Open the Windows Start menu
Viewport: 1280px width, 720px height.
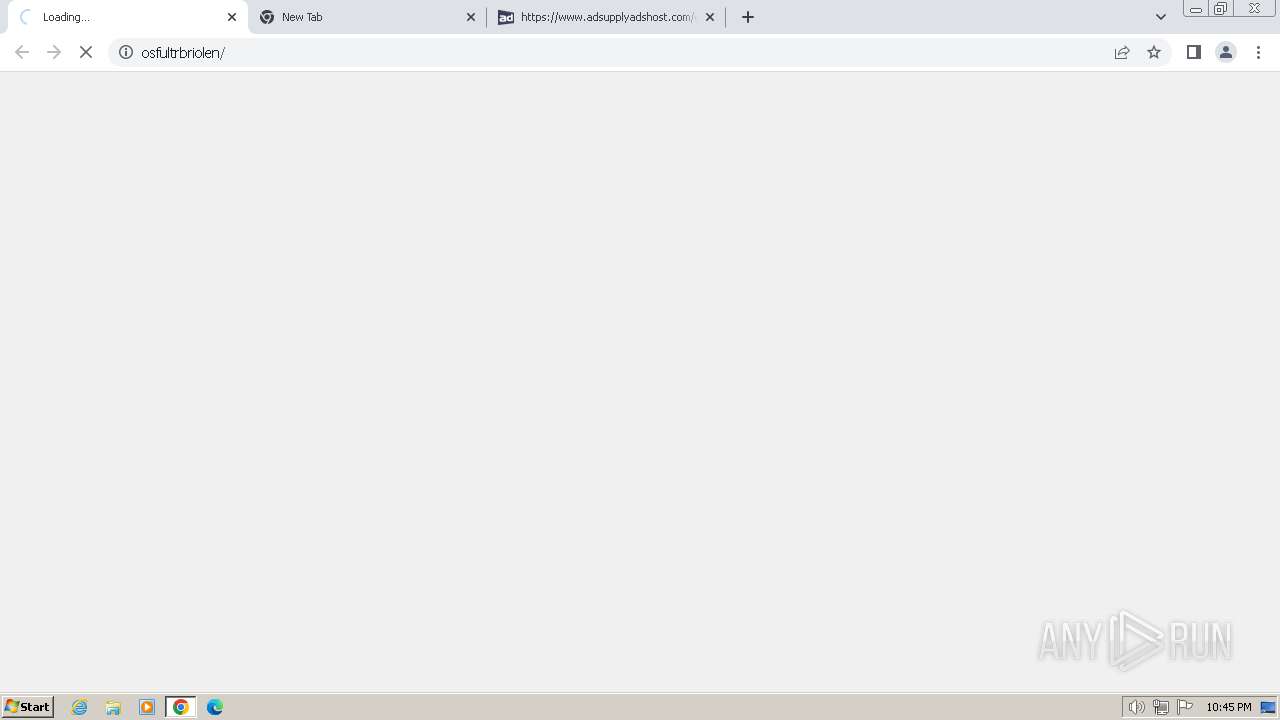pos(27,707)
